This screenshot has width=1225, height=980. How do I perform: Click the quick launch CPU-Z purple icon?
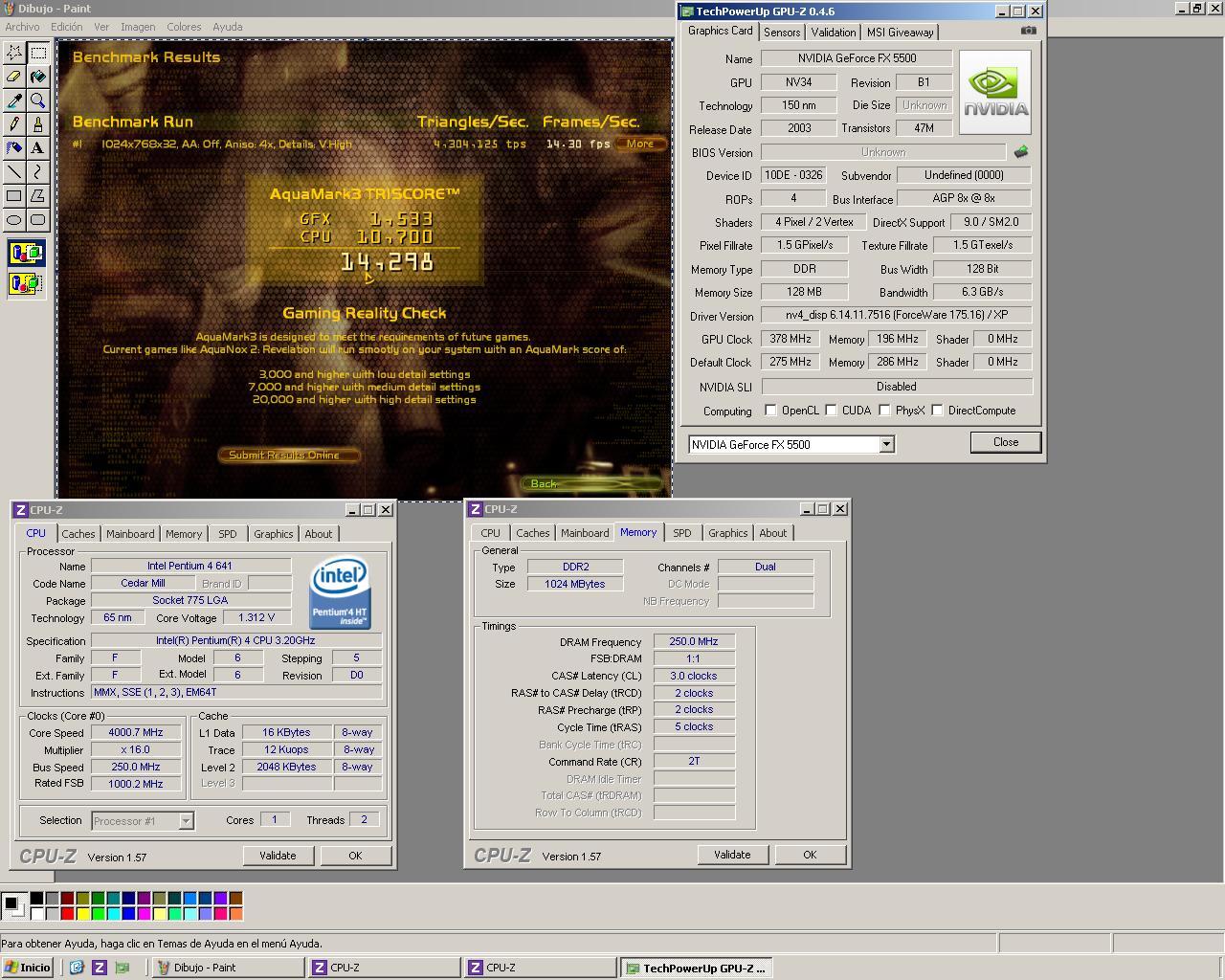[x=99, y=968]
